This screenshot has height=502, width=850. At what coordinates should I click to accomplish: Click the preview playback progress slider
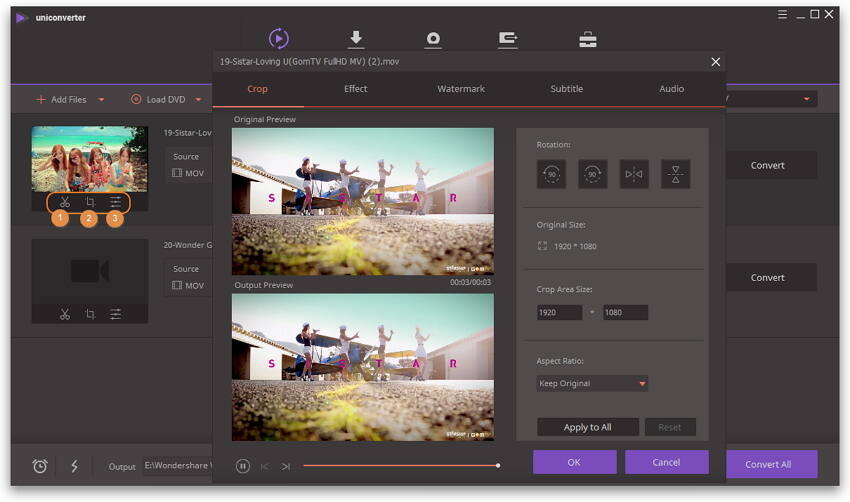tap(401, 466)
